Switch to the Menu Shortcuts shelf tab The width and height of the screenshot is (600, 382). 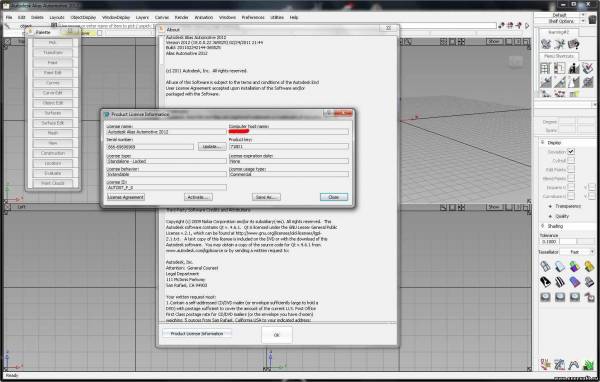point(559,56)
